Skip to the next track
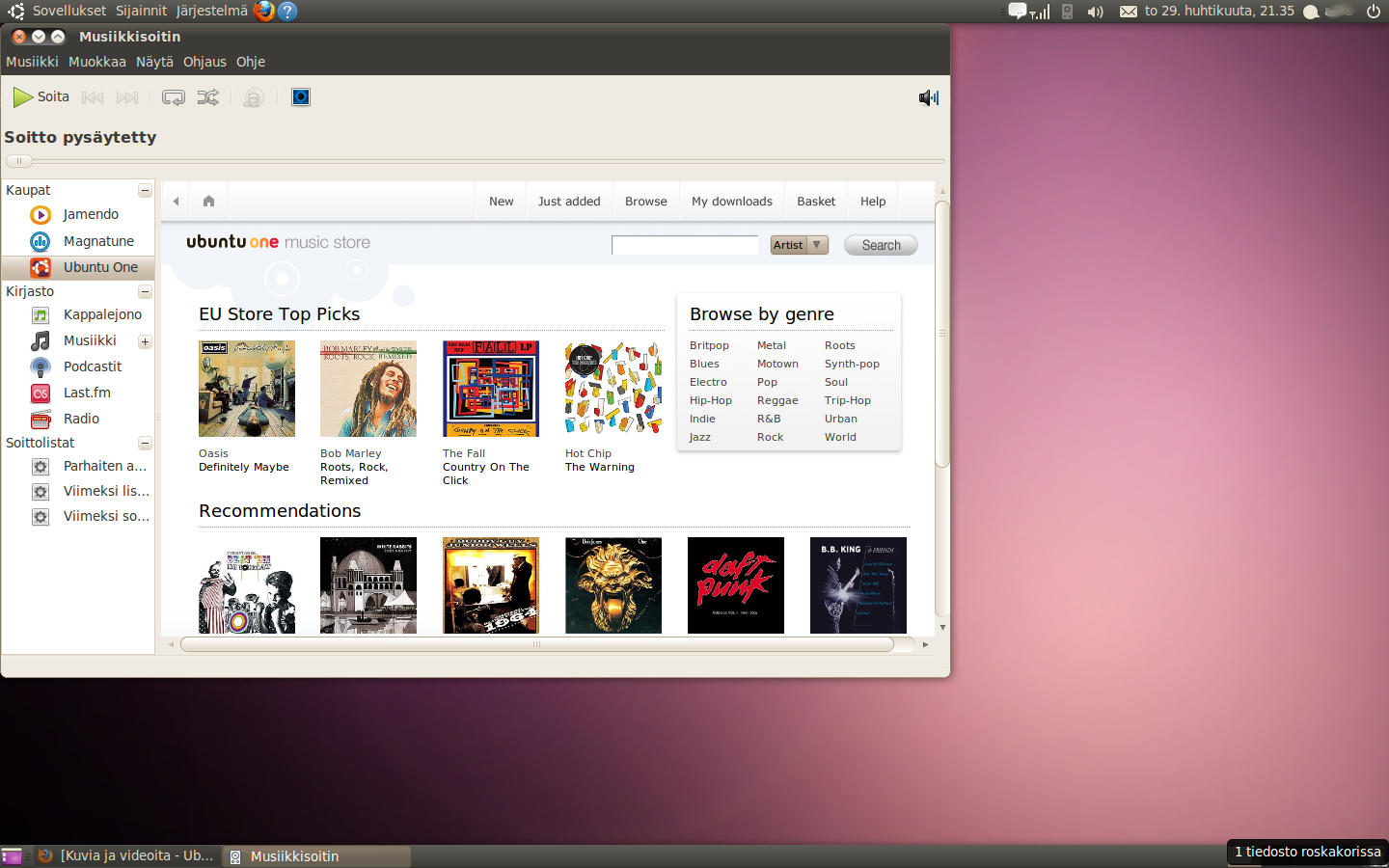 pos(127,97)
